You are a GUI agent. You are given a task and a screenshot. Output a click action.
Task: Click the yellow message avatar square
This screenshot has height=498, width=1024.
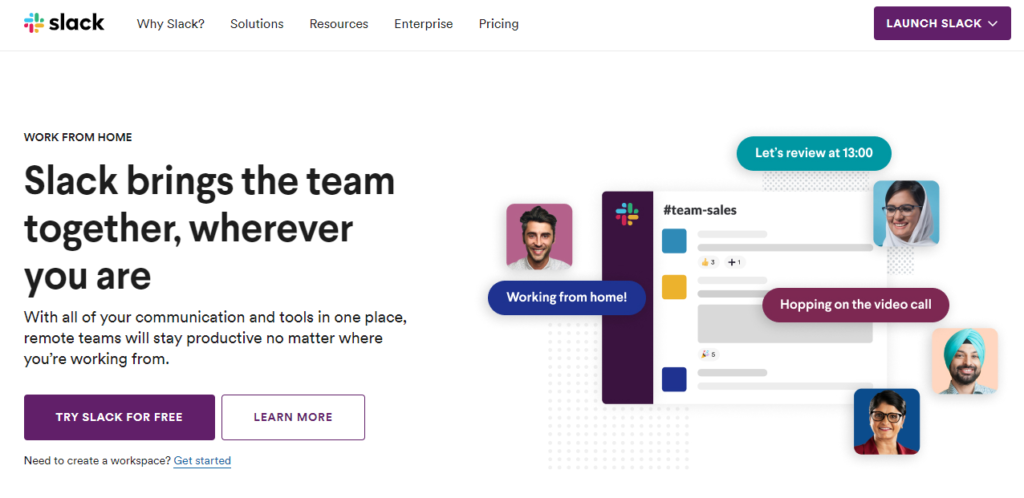click(674, 287)
